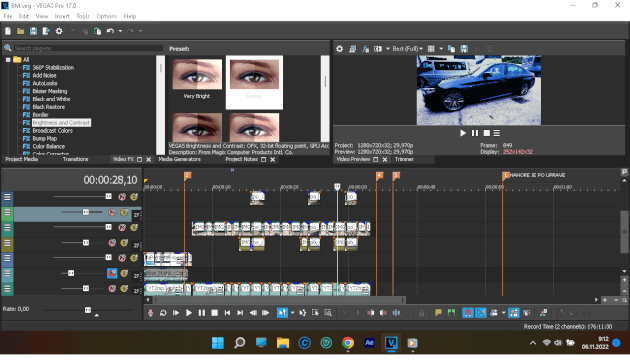This screenshot has width=630, height=360.
Task: Click the Overlays grid icon in preview
Action: [431, 49]
